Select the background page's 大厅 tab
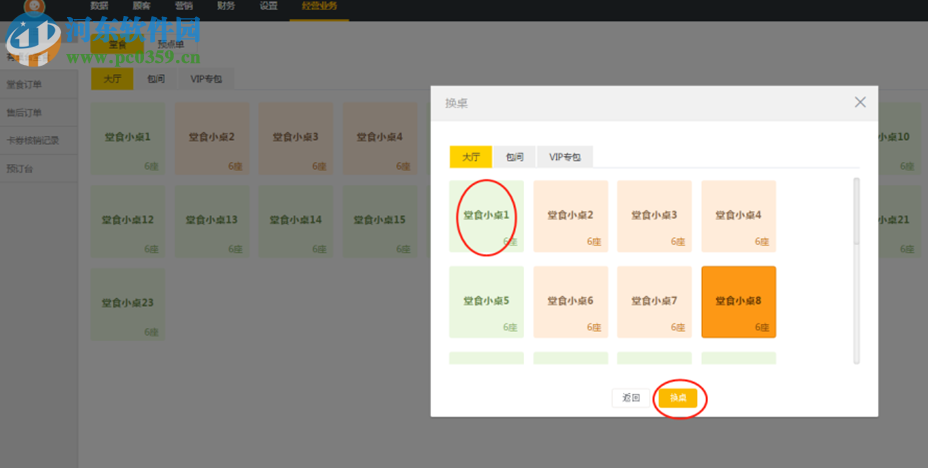 [x=112, y=79]
